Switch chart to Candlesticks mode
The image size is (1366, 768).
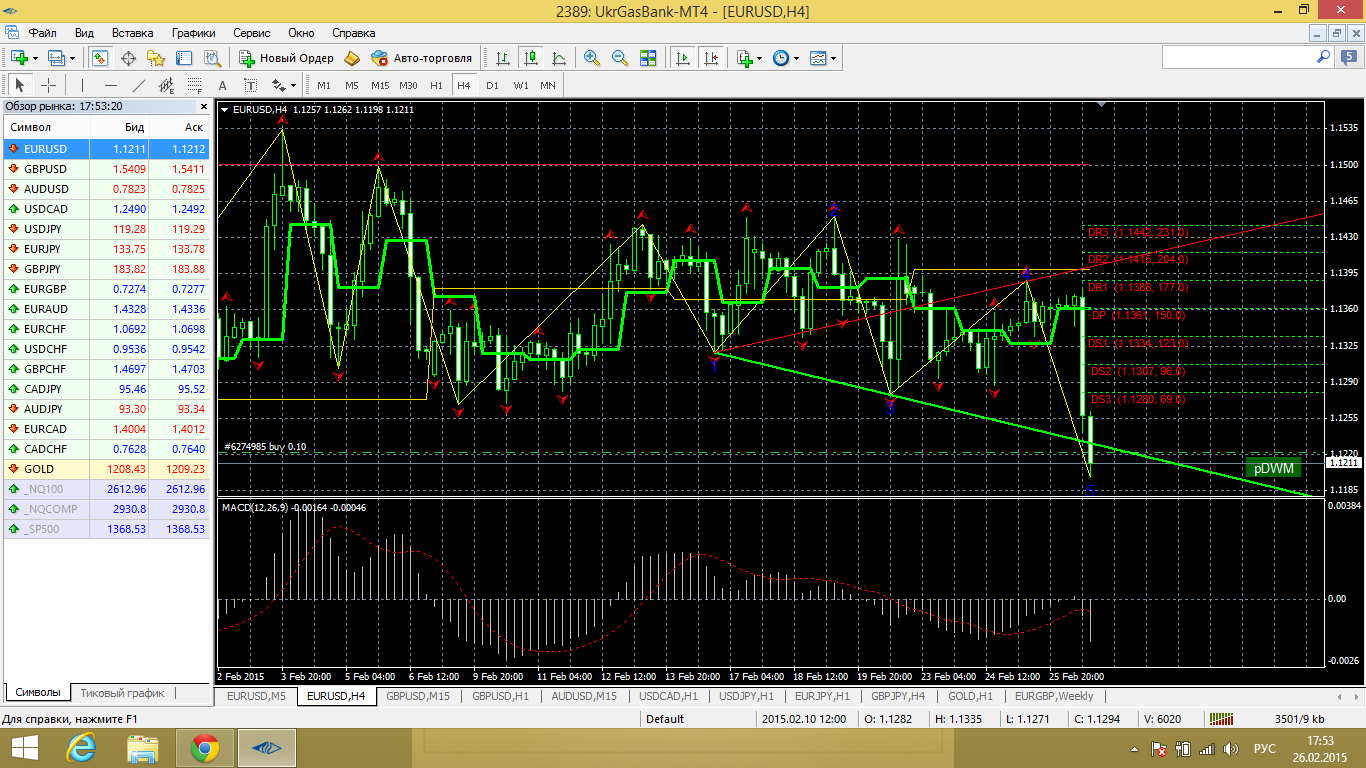click(x=530, y=58)
